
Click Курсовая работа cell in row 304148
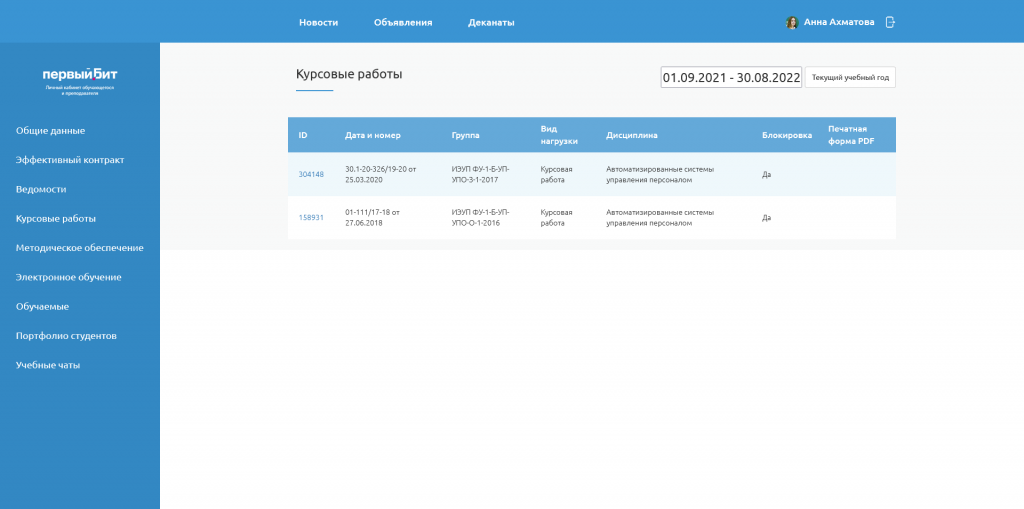tap(556, 174)
